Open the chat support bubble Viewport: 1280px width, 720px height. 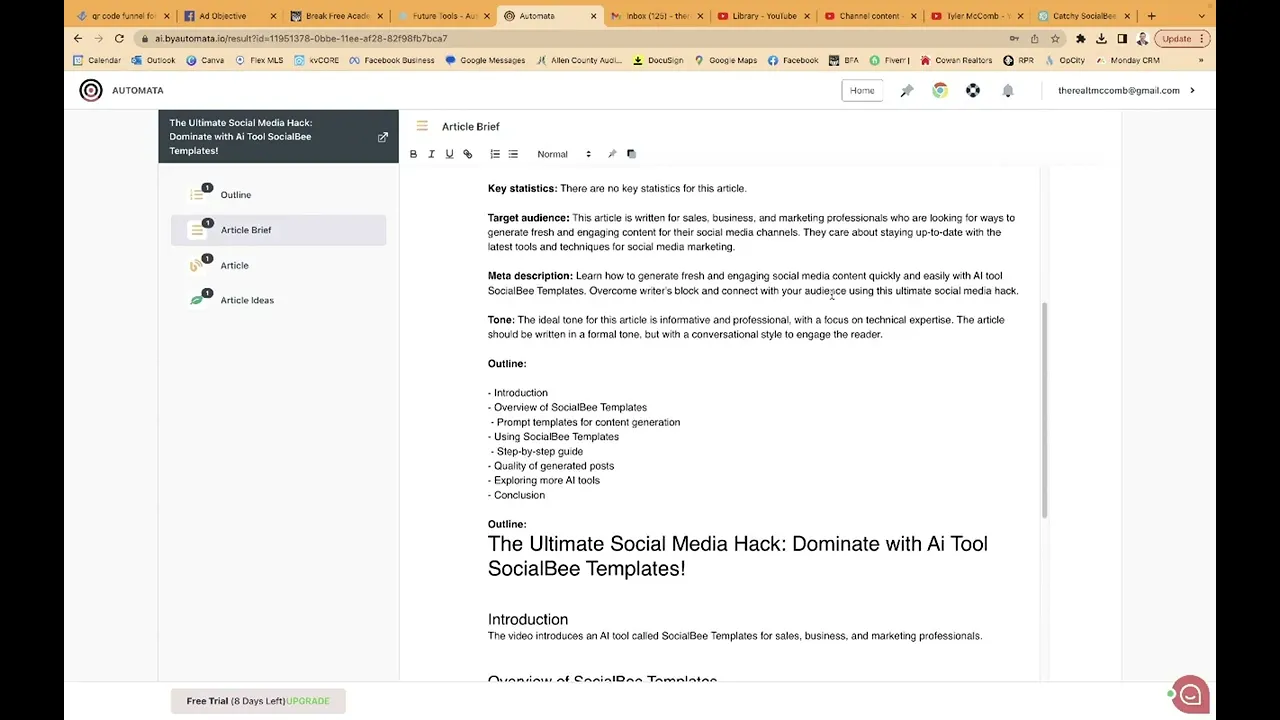[1190, 694]
